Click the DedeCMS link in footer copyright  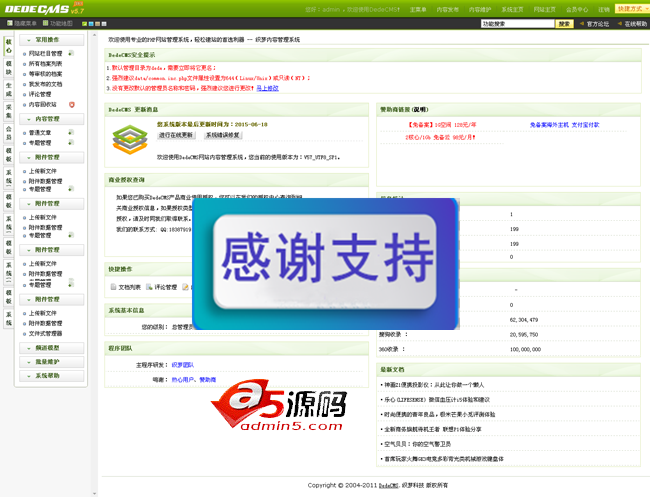pyautogui.click(x=388, y=485)
